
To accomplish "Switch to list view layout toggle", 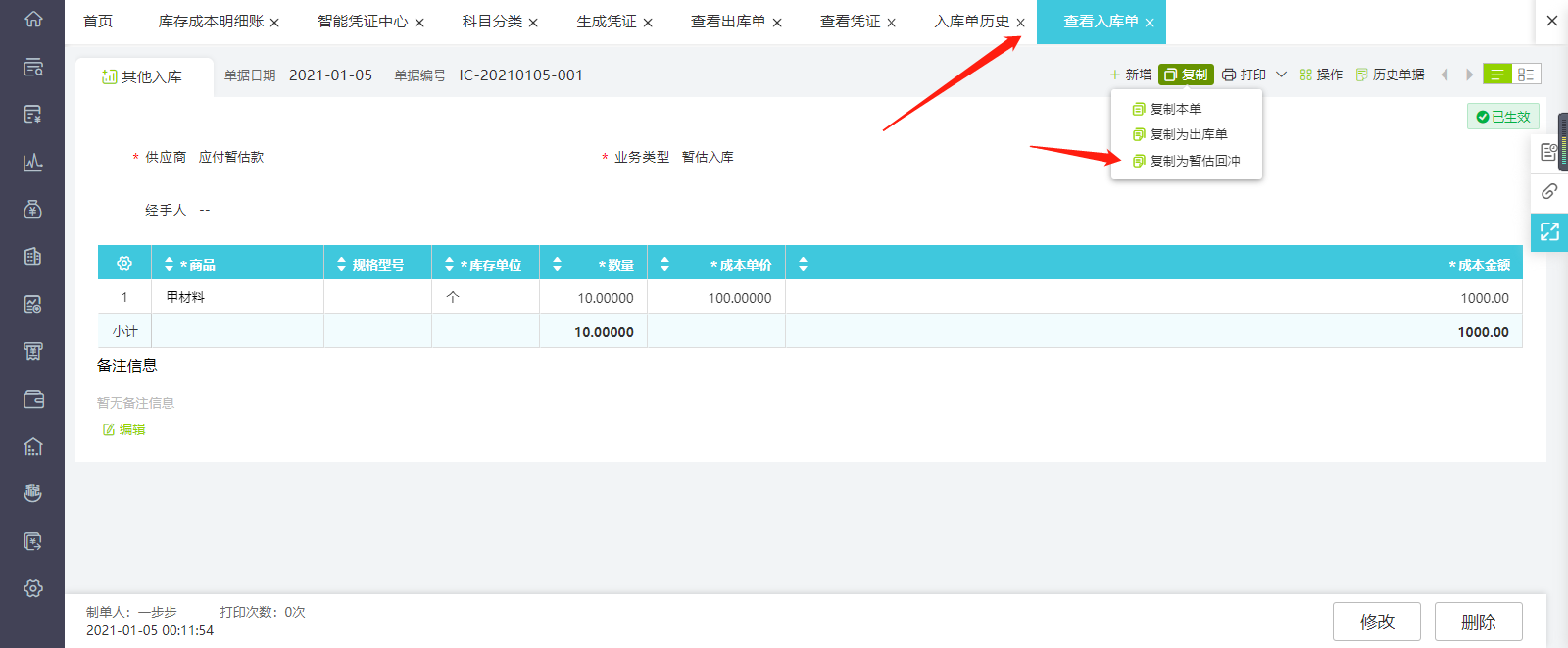I will point(1497,75).
